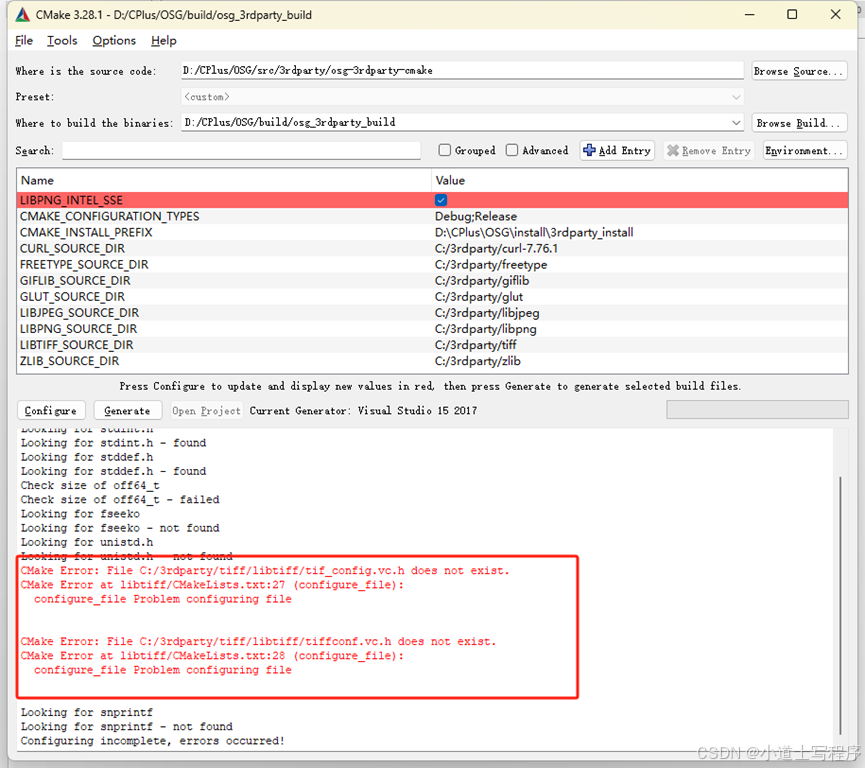
Task: Open the Options menu
Action: [113, 40]
